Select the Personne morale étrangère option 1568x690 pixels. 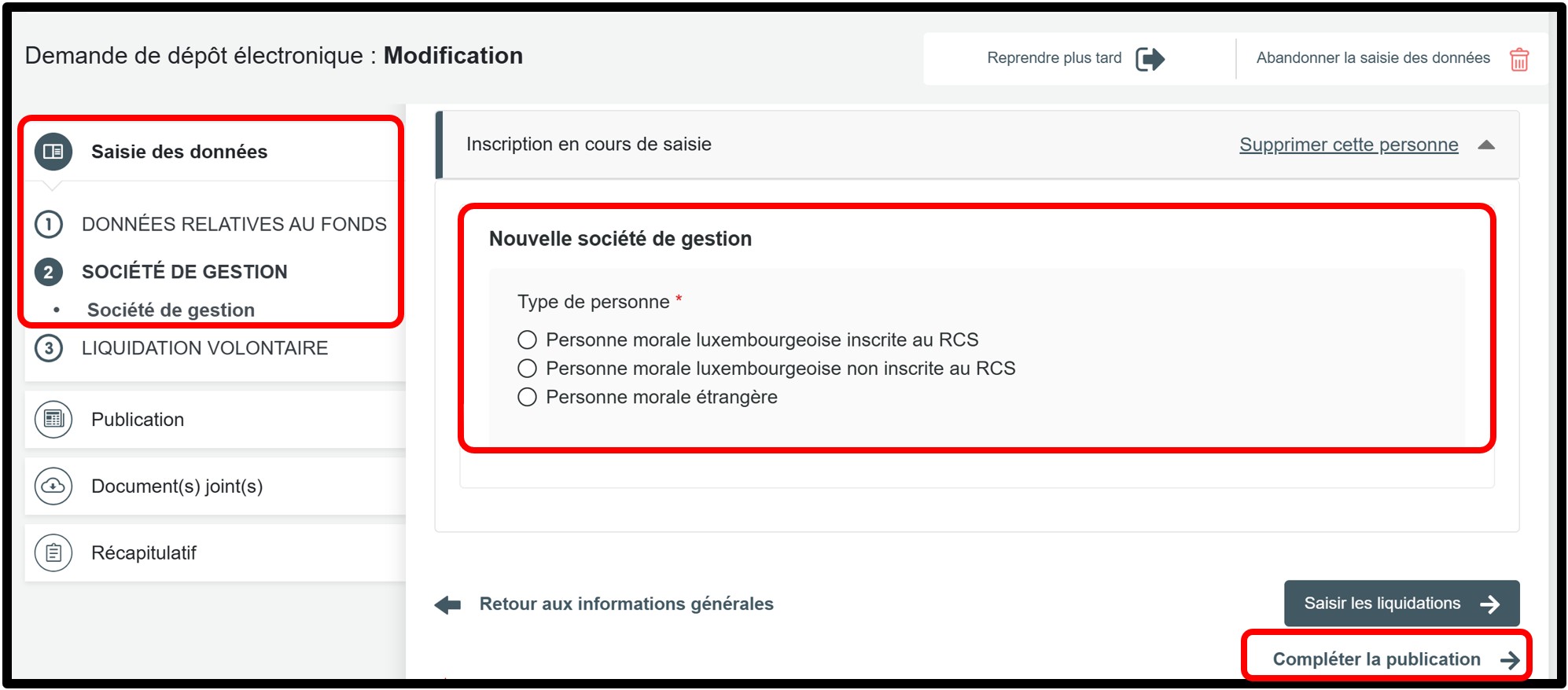527,397
